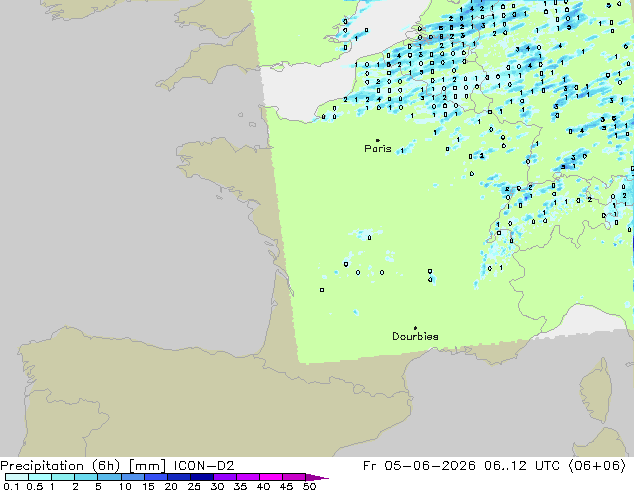Select the dark blue swatch above 20
This screenshot has width=634, height=490.
(179, 477)
